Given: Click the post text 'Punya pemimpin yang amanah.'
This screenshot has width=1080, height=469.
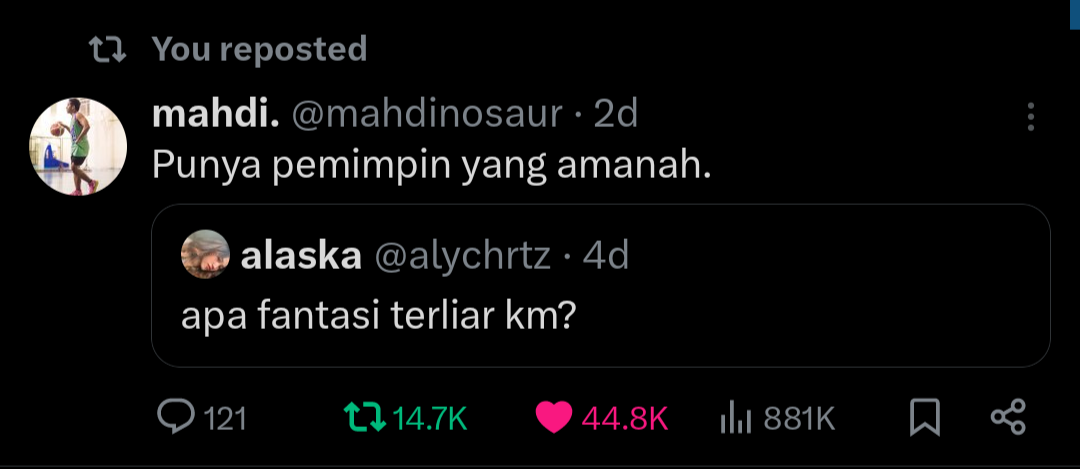Looking at the screenshot, I should click(431, 167).
